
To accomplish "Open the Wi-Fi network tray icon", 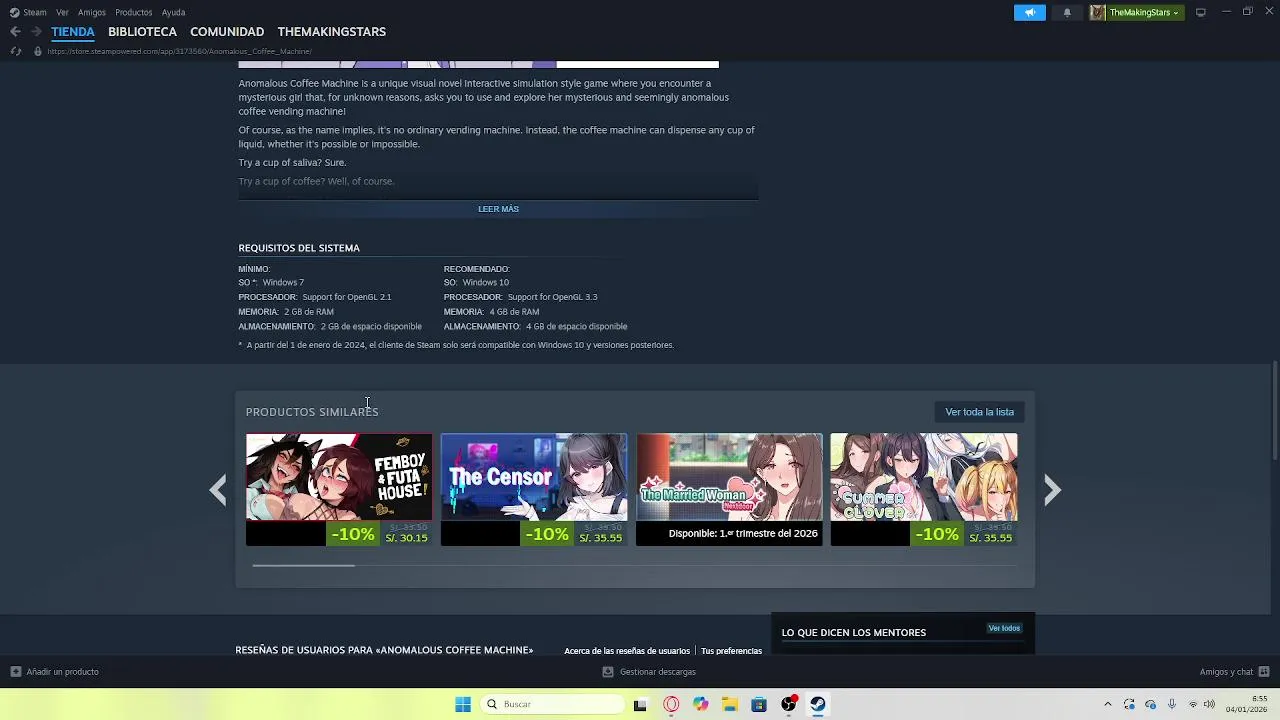I will [1192, 704].
